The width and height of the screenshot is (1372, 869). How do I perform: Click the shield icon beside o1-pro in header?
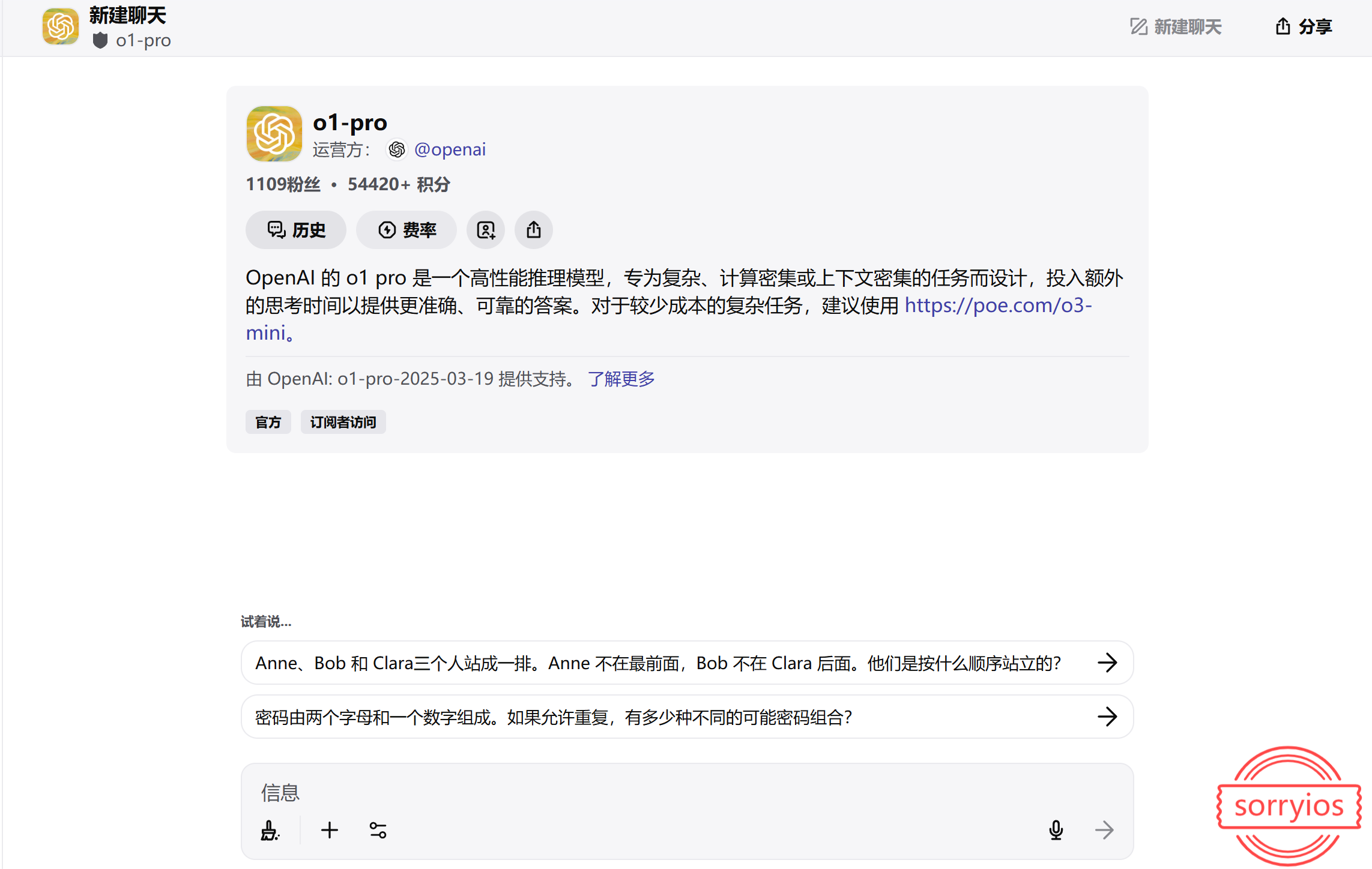[100, 41]
